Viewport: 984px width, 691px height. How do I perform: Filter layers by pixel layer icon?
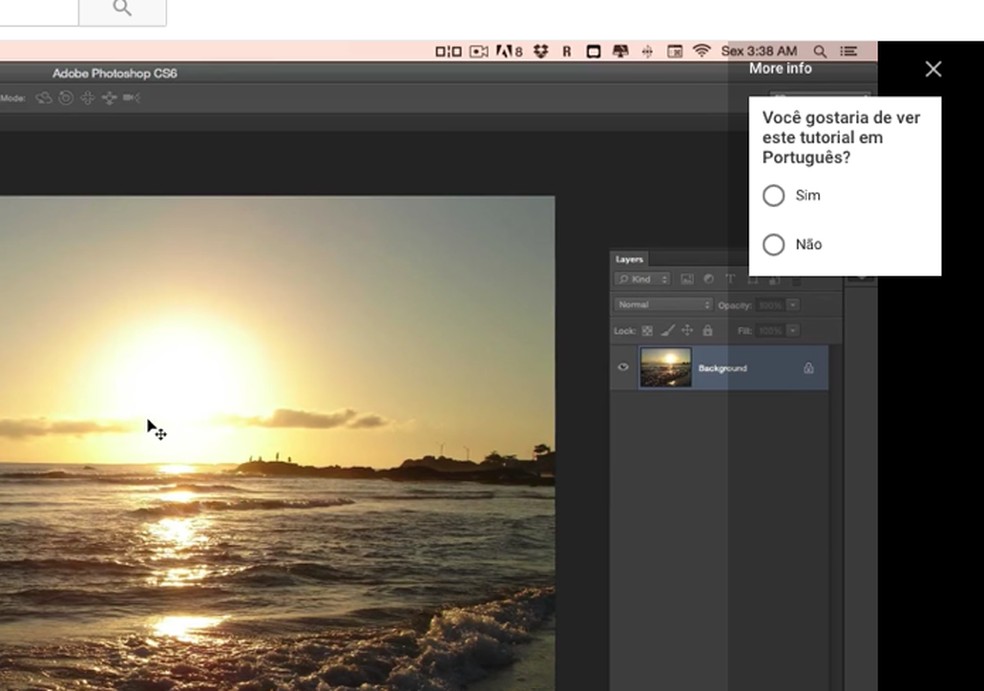click(x=687, y=279)
